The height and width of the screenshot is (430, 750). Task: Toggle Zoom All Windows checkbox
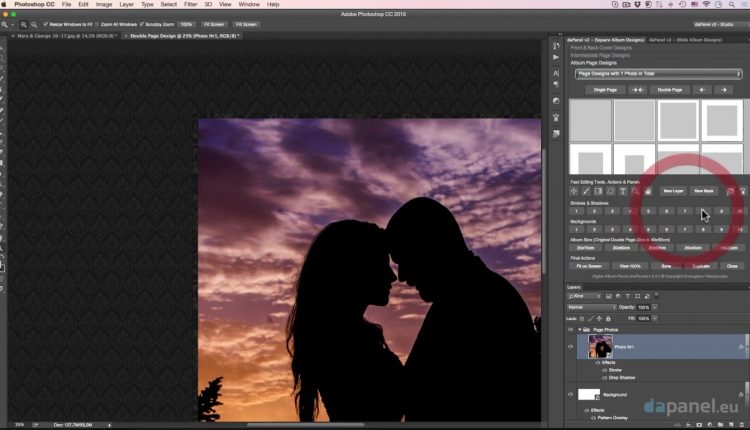[x=97, y=24]
